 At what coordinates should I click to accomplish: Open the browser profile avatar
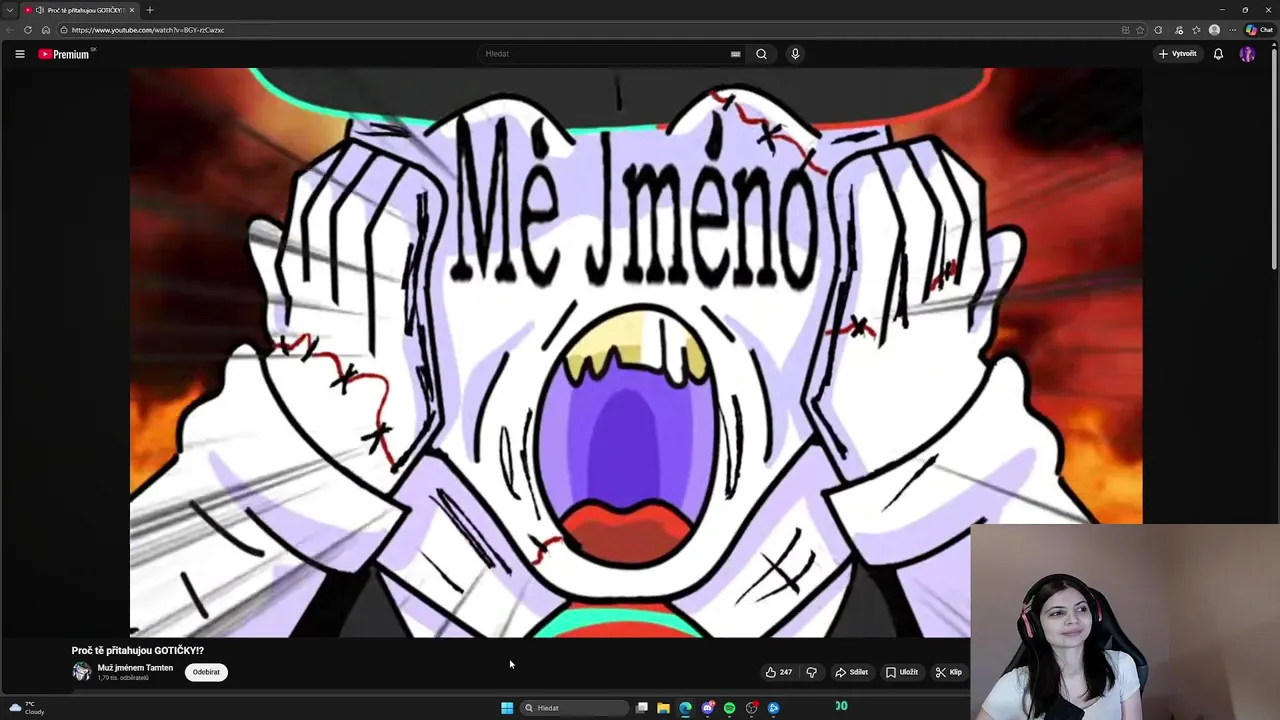tap(1214, 30)
